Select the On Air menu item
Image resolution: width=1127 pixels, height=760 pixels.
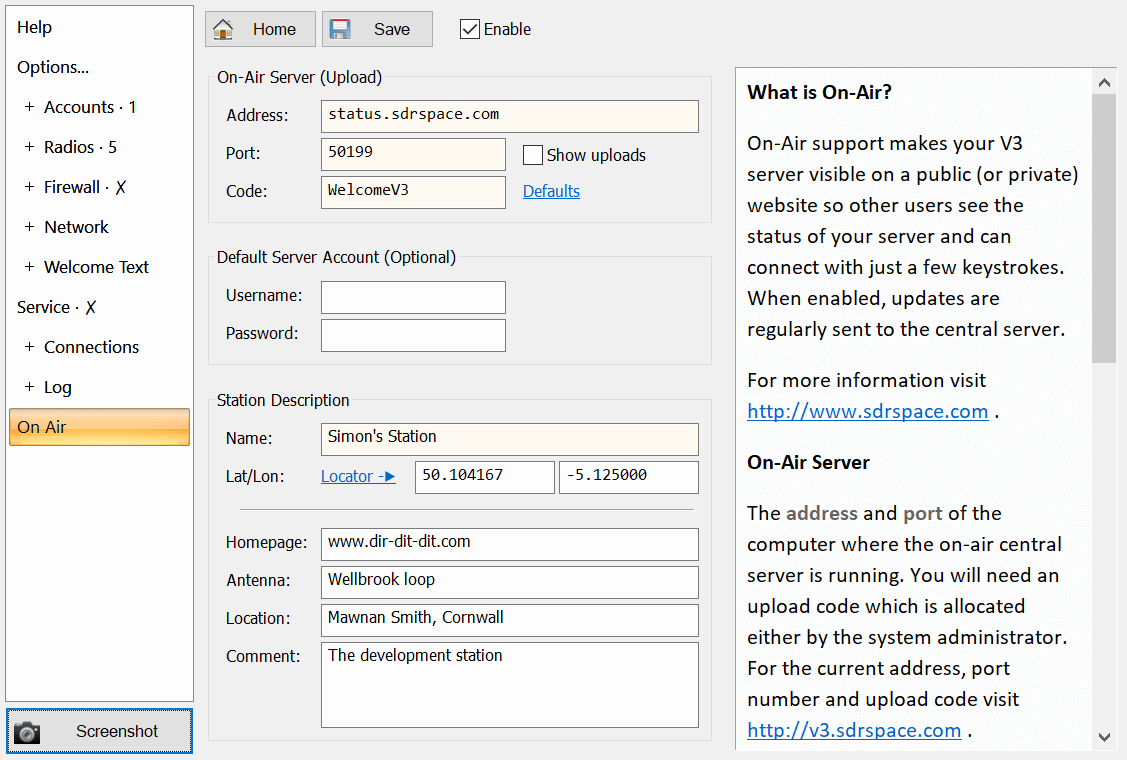[99, 427]
